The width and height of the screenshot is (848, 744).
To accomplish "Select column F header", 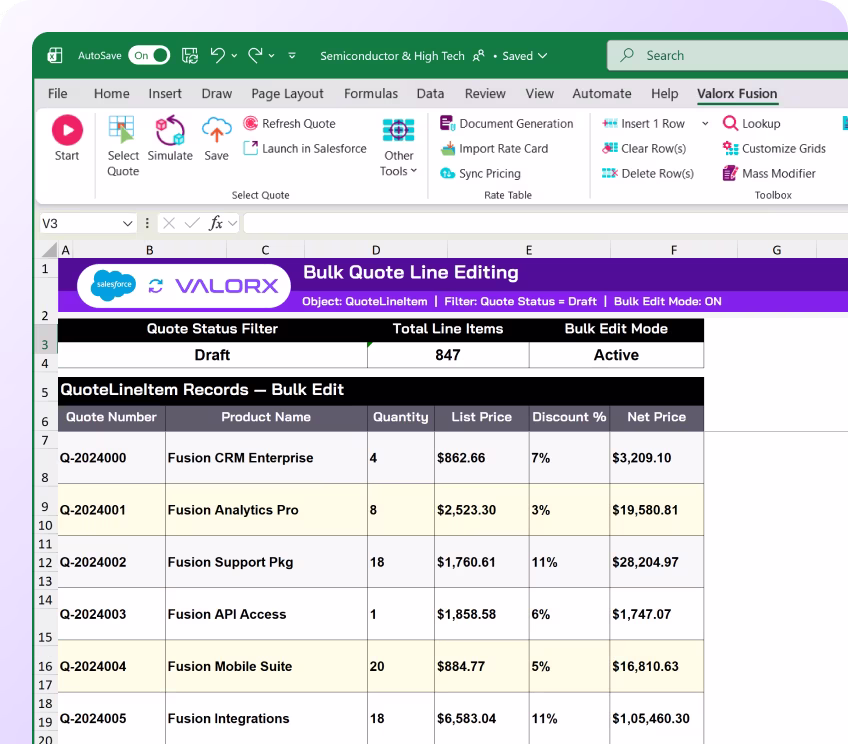I will 674,250.
